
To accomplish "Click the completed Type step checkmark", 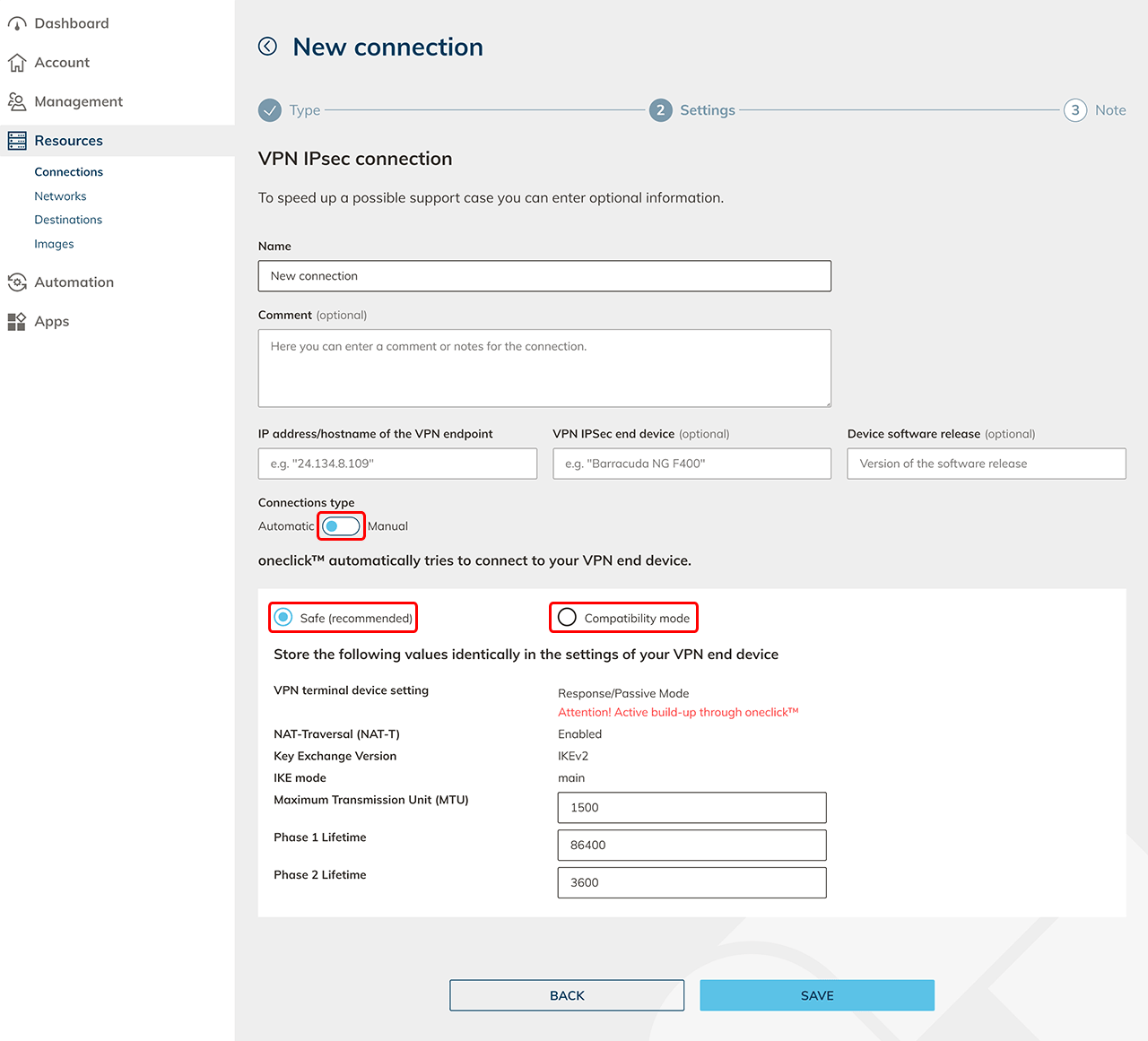I will [270, 110].
